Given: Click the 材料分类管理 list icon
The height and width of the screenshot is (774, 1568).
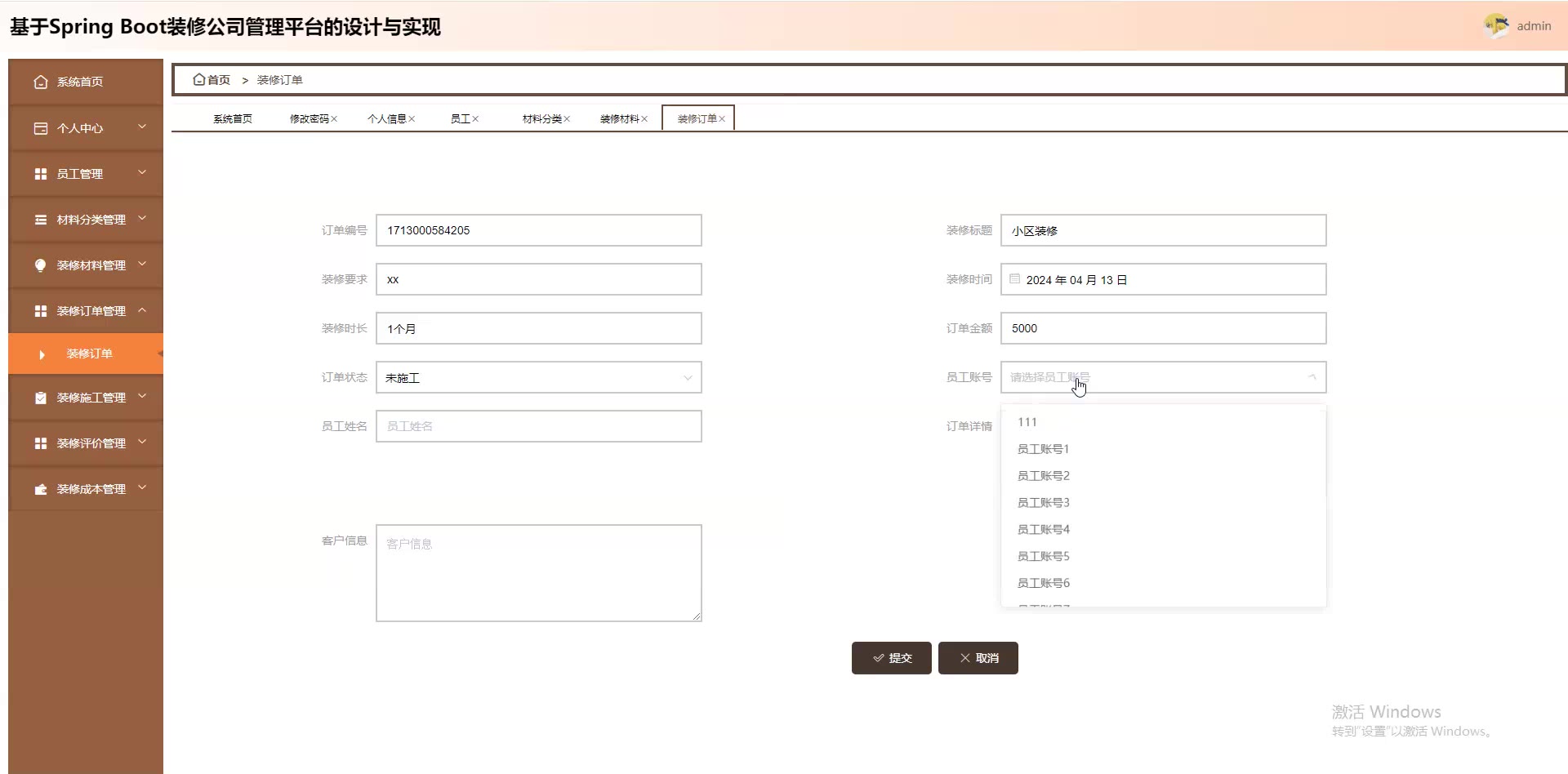Looking at the screenshot, I should pos(41,220).
